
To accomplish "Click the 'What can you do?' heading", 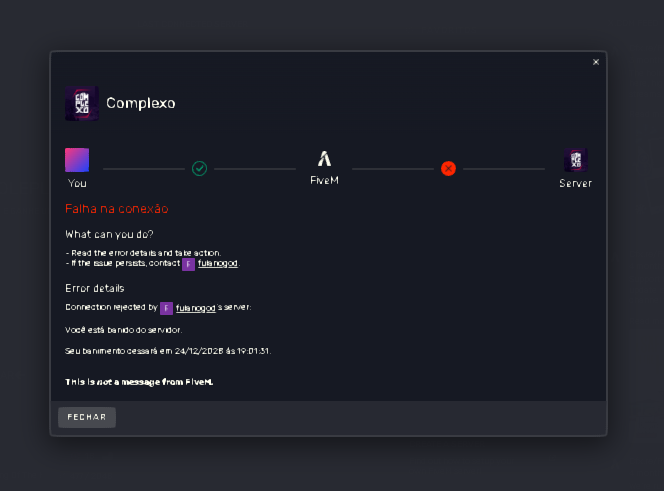I will click(109, 235).
